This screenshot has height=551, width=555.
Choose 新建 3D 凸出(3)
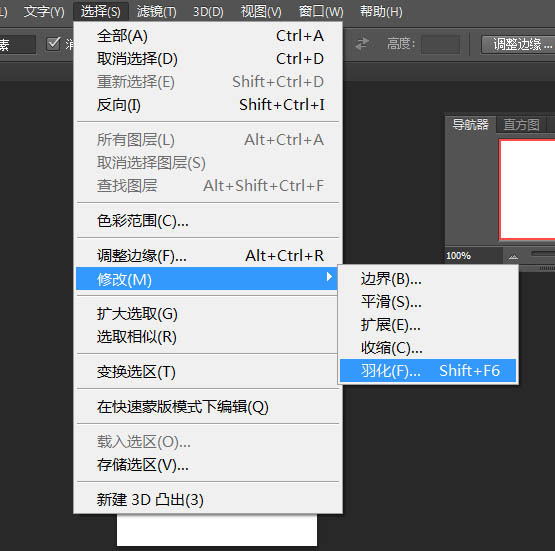tap(208, 500)
